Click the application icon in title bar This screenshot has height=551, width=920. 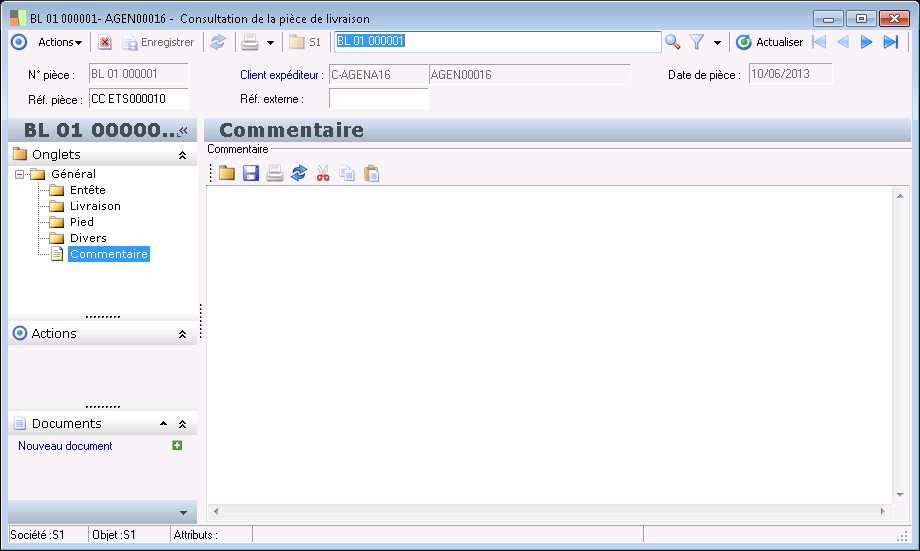[x=18, y=18]
